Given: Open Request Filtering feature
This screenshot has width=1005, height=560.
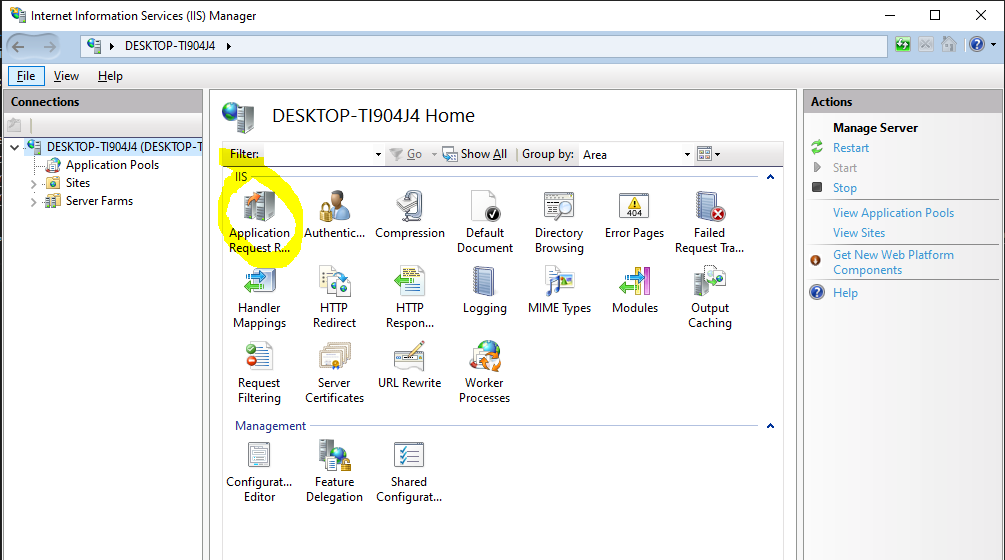Looking at the screenshot, I should pyautogui.click(x=259, y=372).
